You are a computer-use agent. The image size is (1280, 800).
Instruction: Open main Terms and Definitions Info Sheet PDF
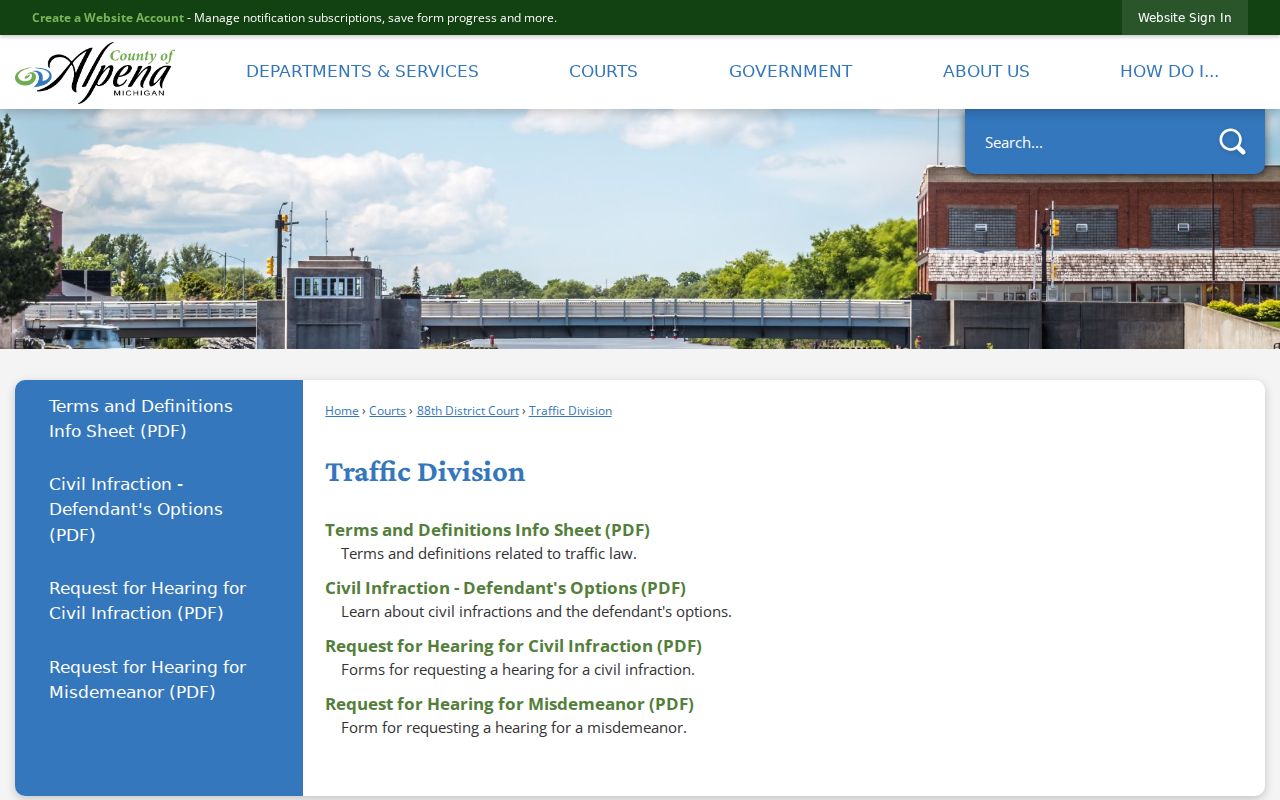pos(487,530)
